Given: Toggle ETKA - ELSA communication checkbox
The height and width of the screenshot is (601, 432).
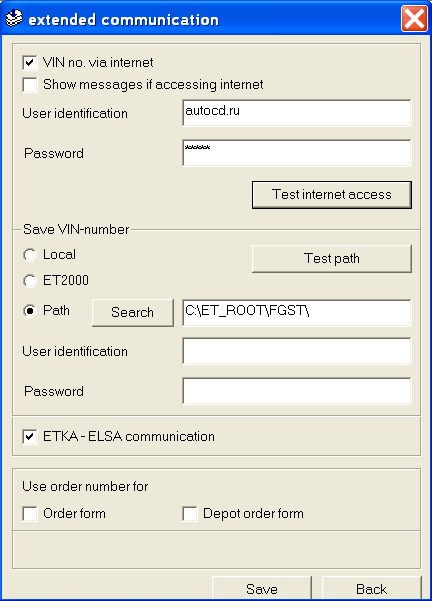Looking at the screenshot, I should [x=30, y=437].
